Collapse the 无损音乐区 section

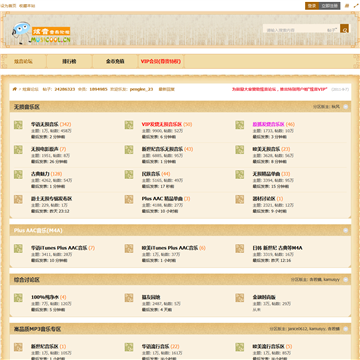pos(346,107)
